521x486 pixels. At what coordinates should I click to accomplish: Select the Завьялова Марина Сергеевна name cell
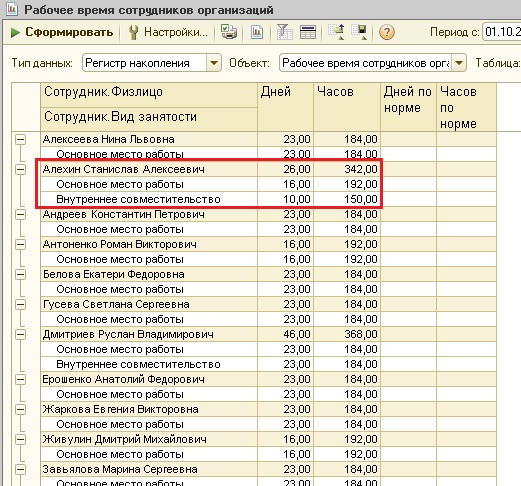tap(149, 469)
